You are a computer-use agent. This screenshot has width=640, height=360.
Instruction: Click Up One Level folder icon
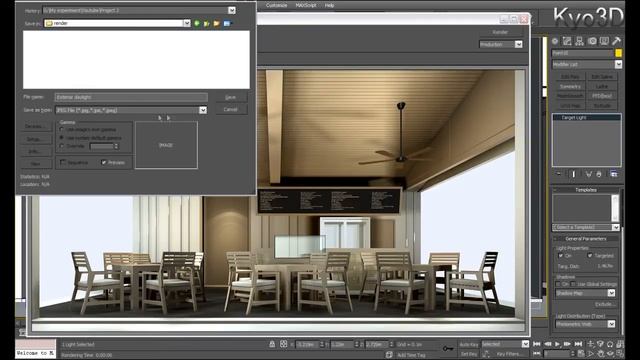coord(207,23)
